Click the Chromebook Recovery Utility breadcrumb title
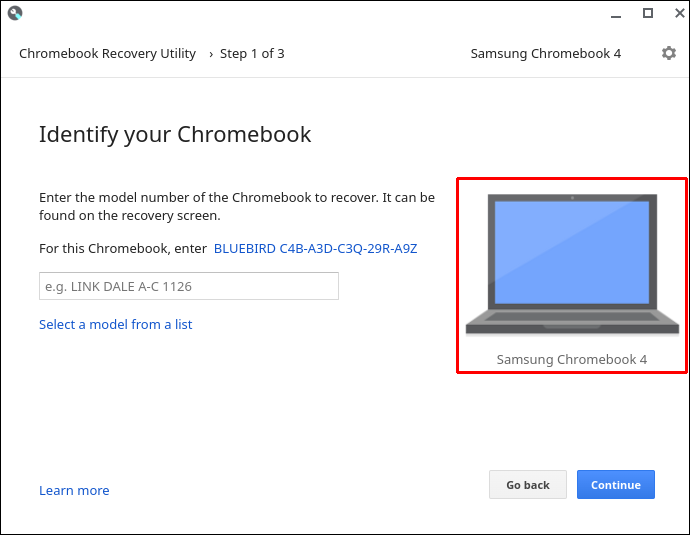Image resolution: width=690 pixels, height=535 pixels. tap(107, 54)
